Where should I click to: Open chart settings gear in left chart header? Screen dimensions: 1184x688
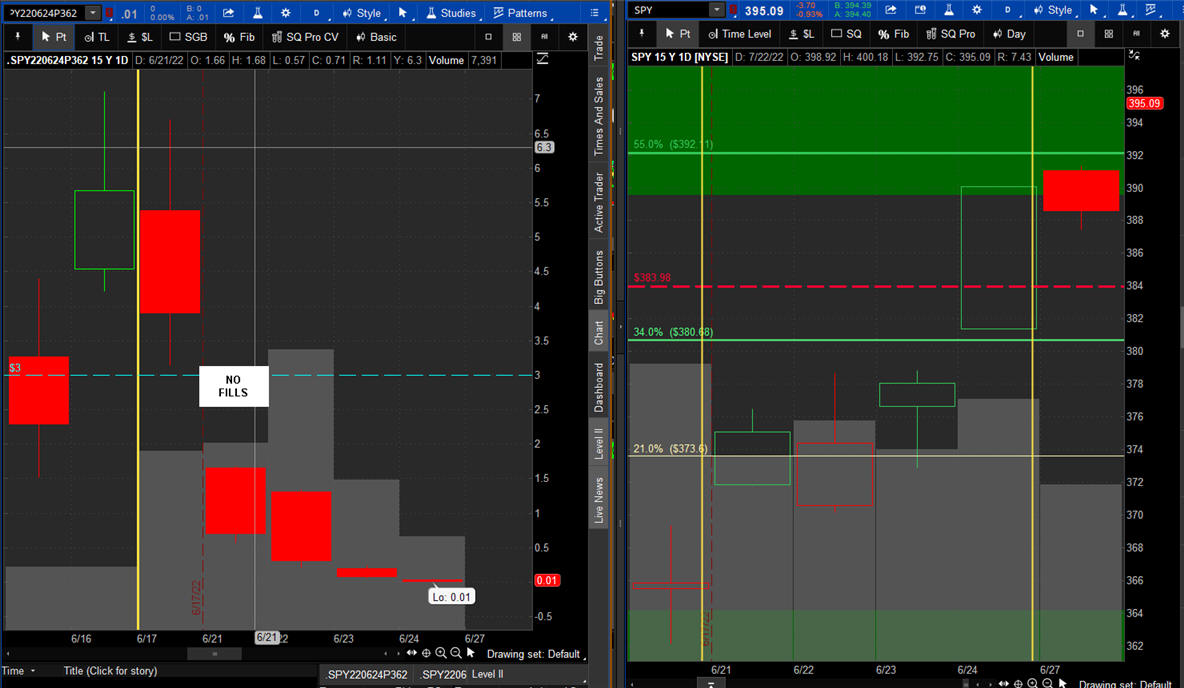click(286, 13)
